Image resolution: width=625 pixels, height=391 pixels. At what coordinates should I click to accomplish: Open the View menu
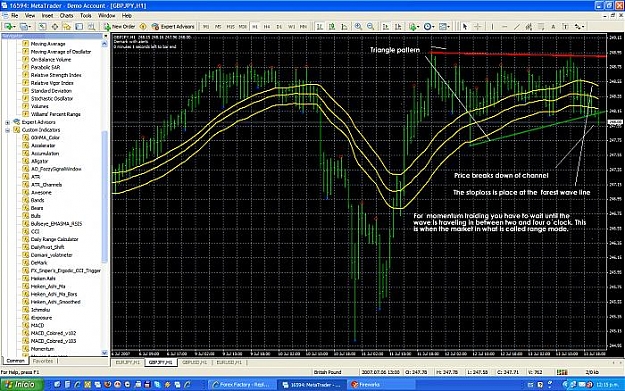(30, 16)
